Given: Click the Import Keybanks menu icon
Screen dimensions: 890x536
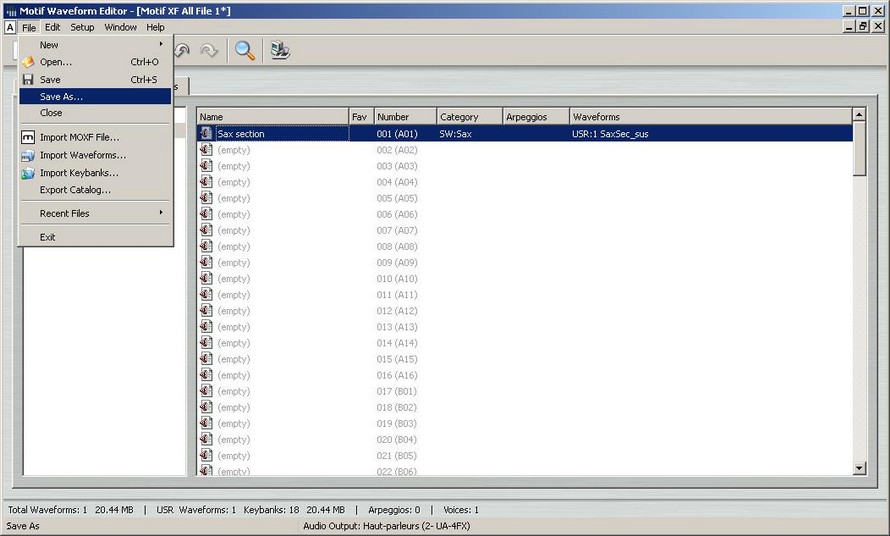Looking at the screenshot, I should [28, 173].
